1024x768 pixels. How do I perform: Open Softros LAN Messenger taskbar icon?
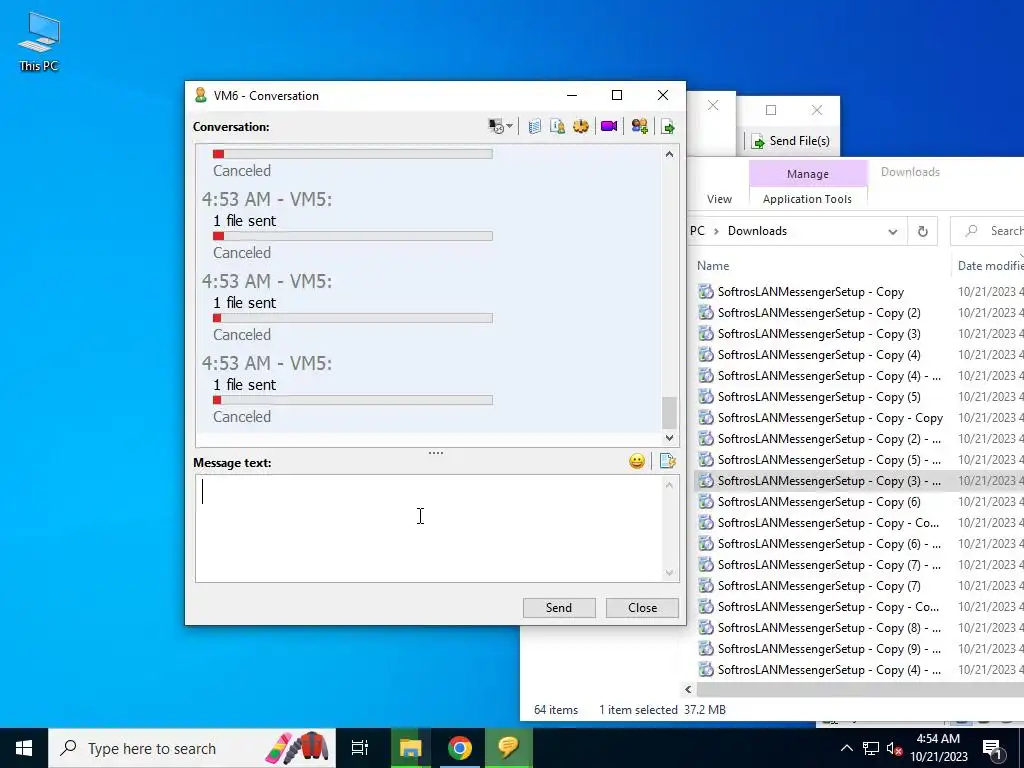(509, 748)
